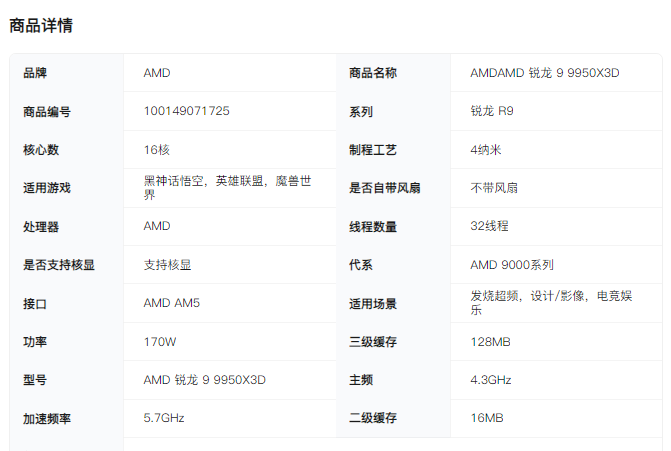The width and height of the screenshot is (671, 451).
Task: Click the 处理器 label
Action: [x=41, y=227]
